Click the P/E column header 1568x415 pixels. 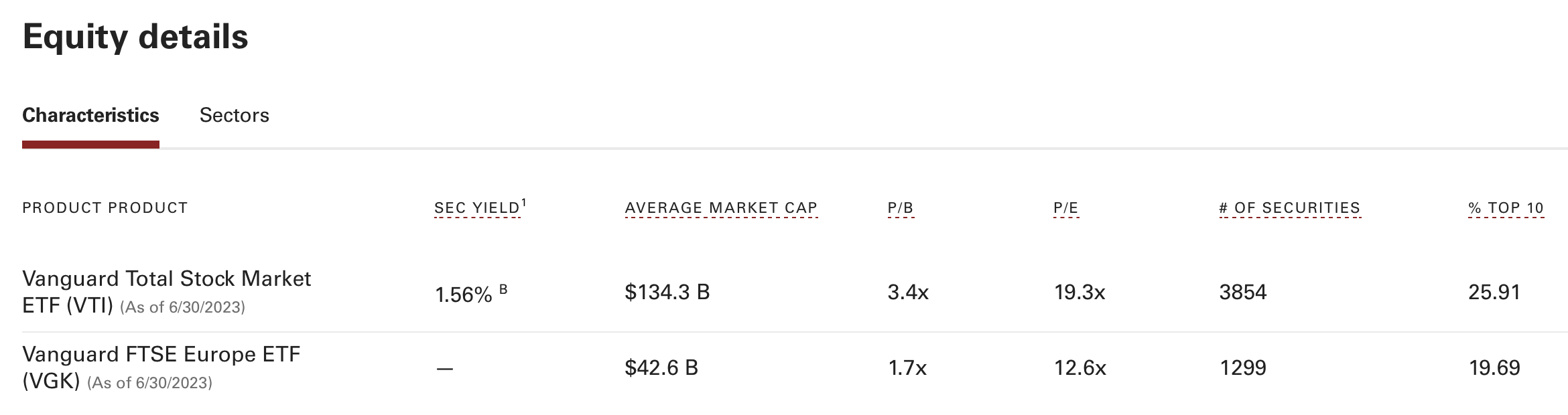tap(1065, 208)
